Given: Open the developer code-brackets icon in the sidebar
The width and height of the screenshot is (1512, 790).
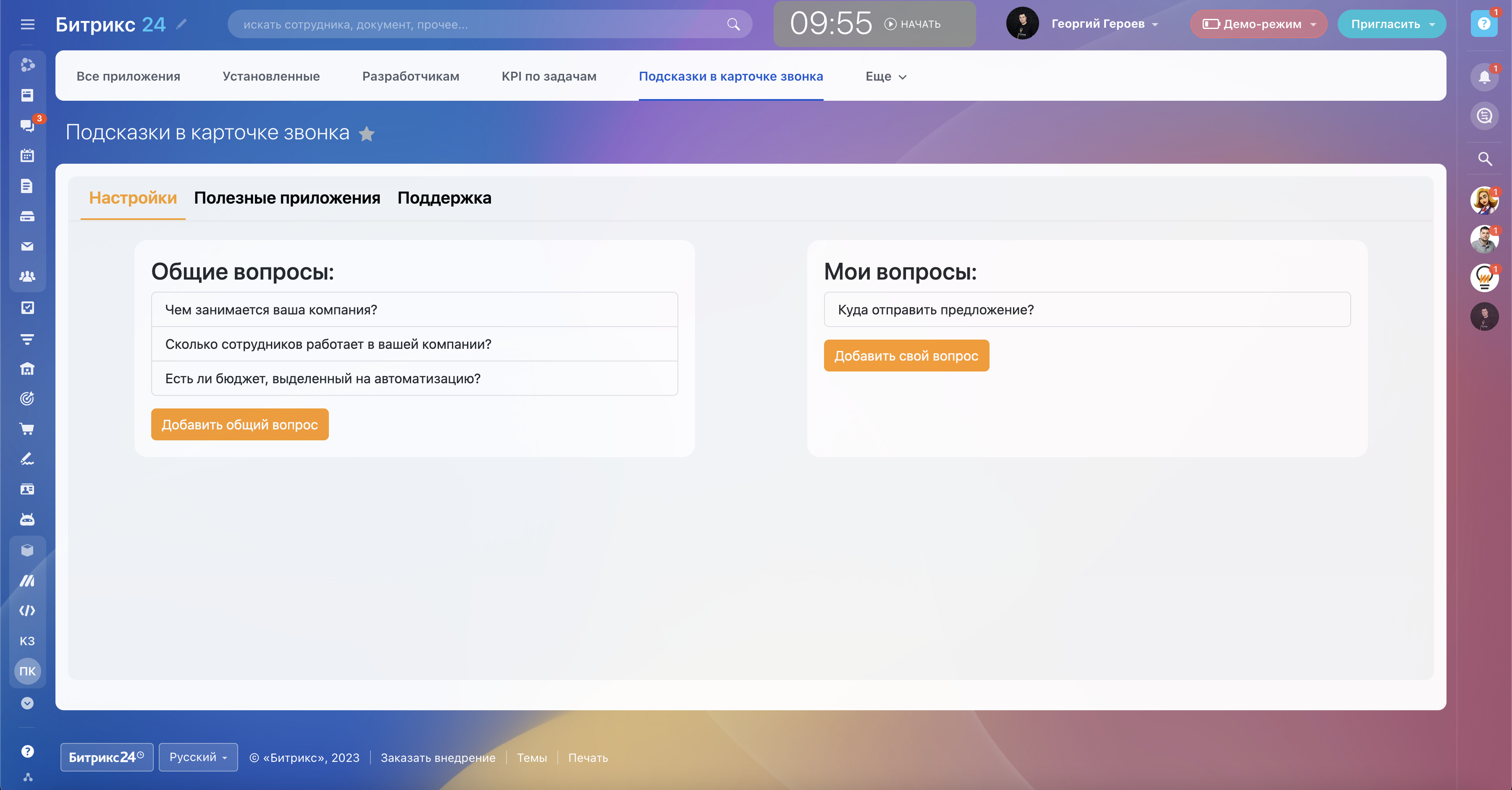Looking at the screenshot, I should tap(27, 610).
